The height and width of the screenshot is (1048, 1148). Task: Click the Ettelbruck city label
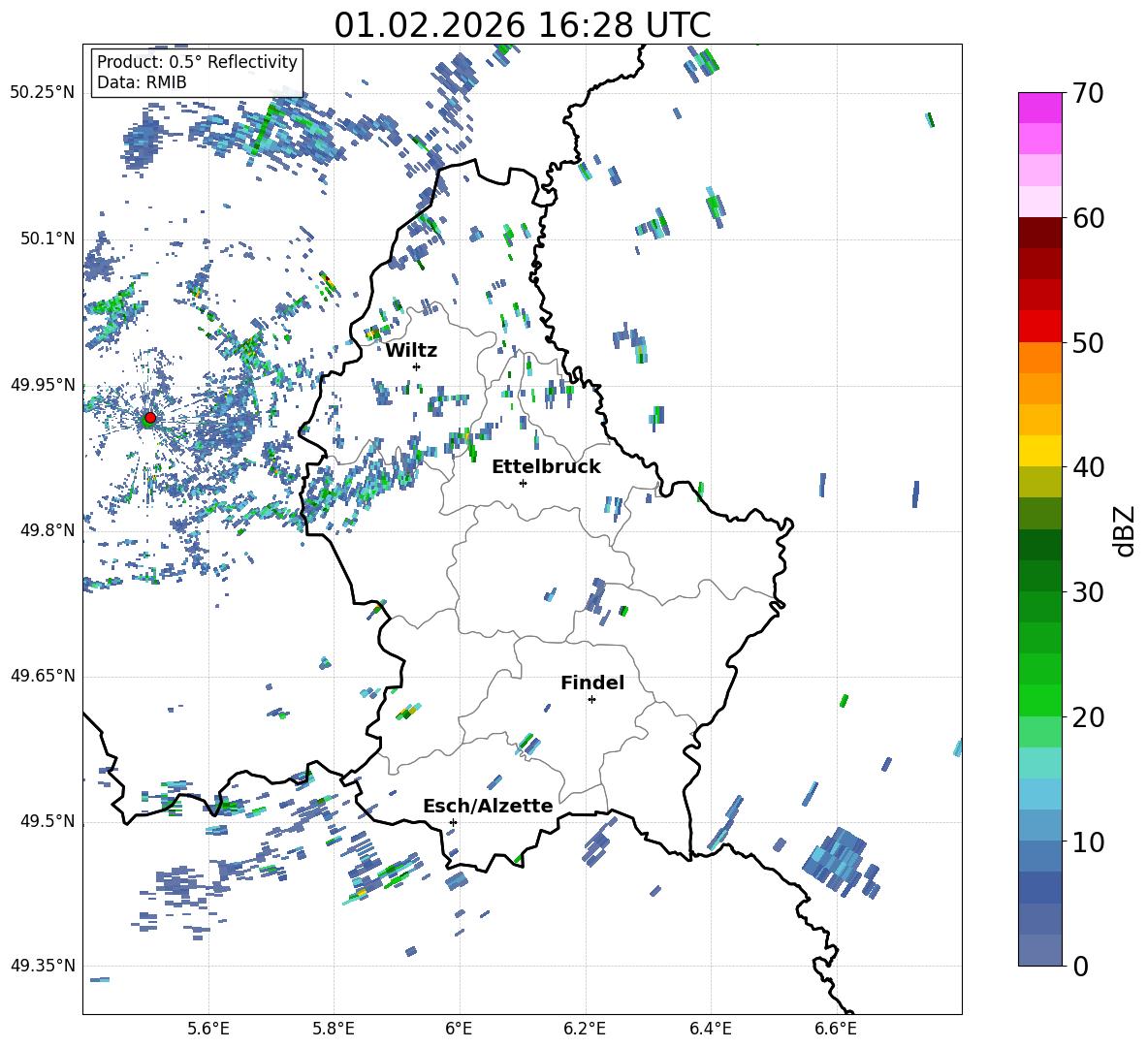pos(546,466)
